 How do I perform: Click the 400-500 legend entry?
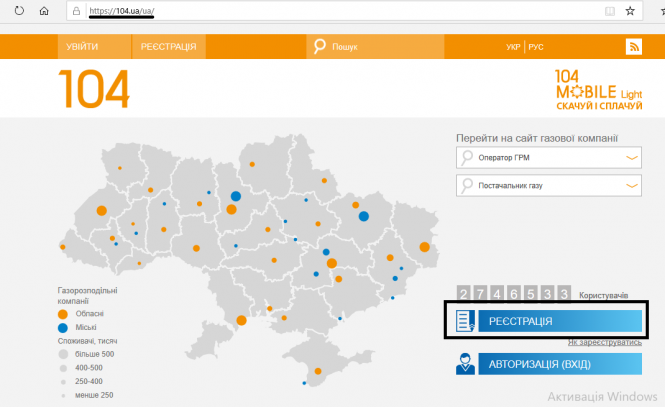89,368
